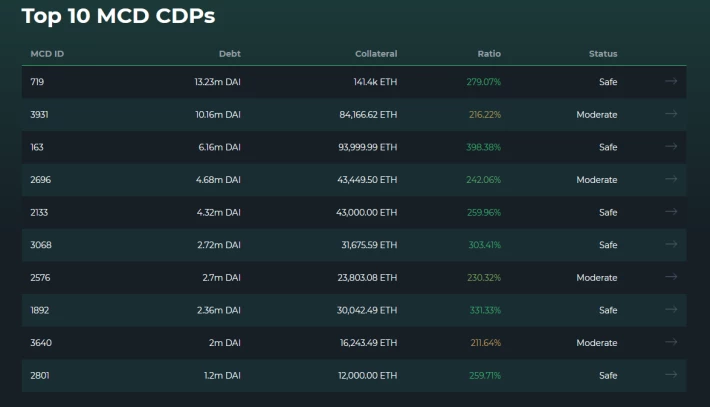Image resolution: width=710 pixels, height=407 pixels.
Task: Click the 242.06% ratio value
Action: click(x=484, y=180)
